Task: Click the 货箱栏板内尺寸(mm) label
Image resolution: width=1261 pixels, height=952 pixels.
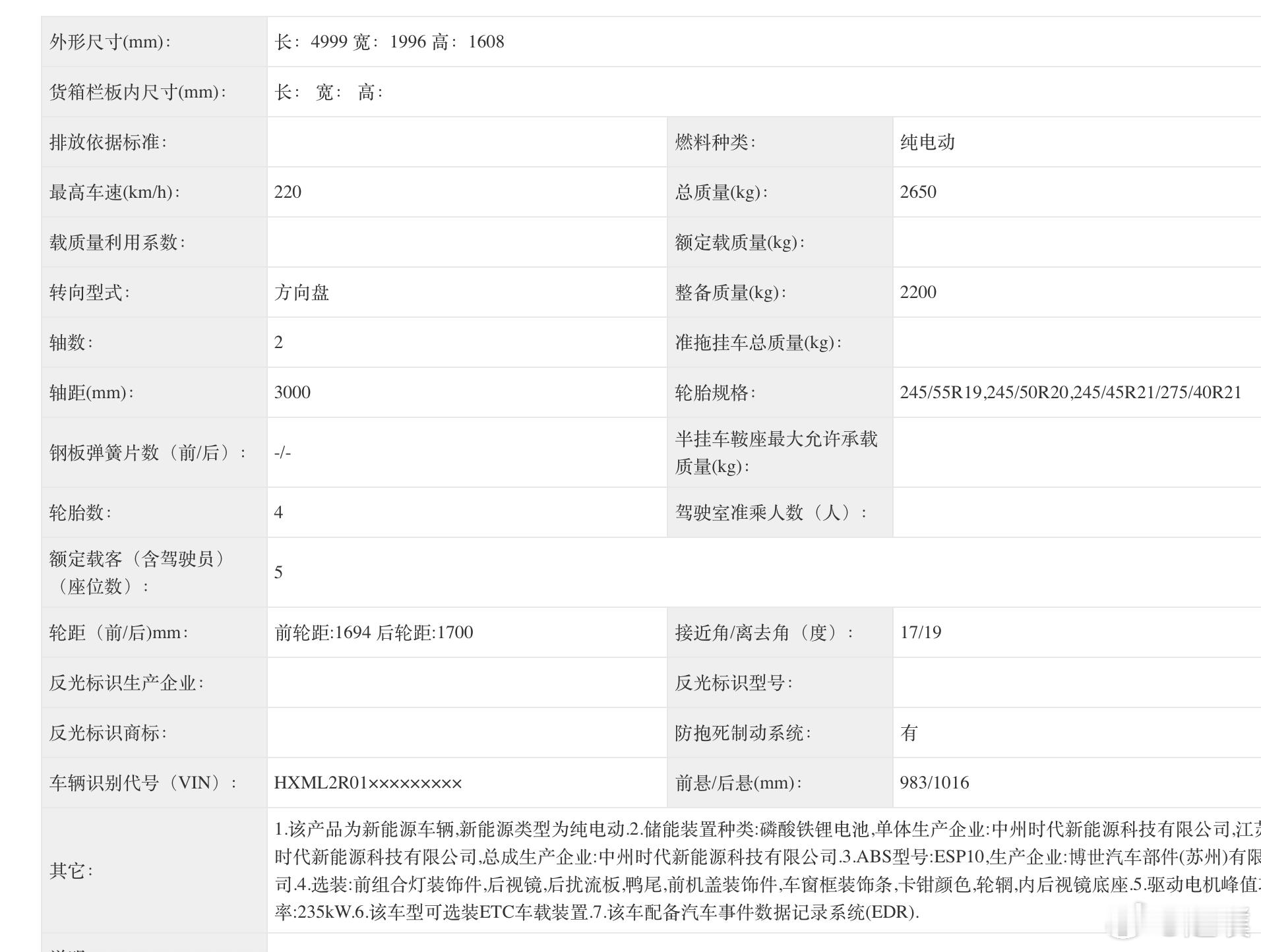Action: click(138, 92)
